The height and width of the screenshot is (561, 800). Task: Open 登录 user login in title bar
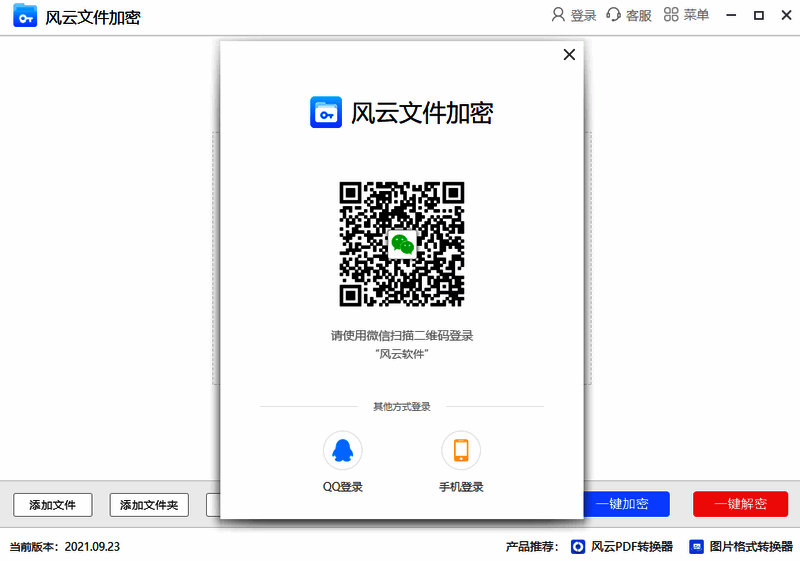574,15
